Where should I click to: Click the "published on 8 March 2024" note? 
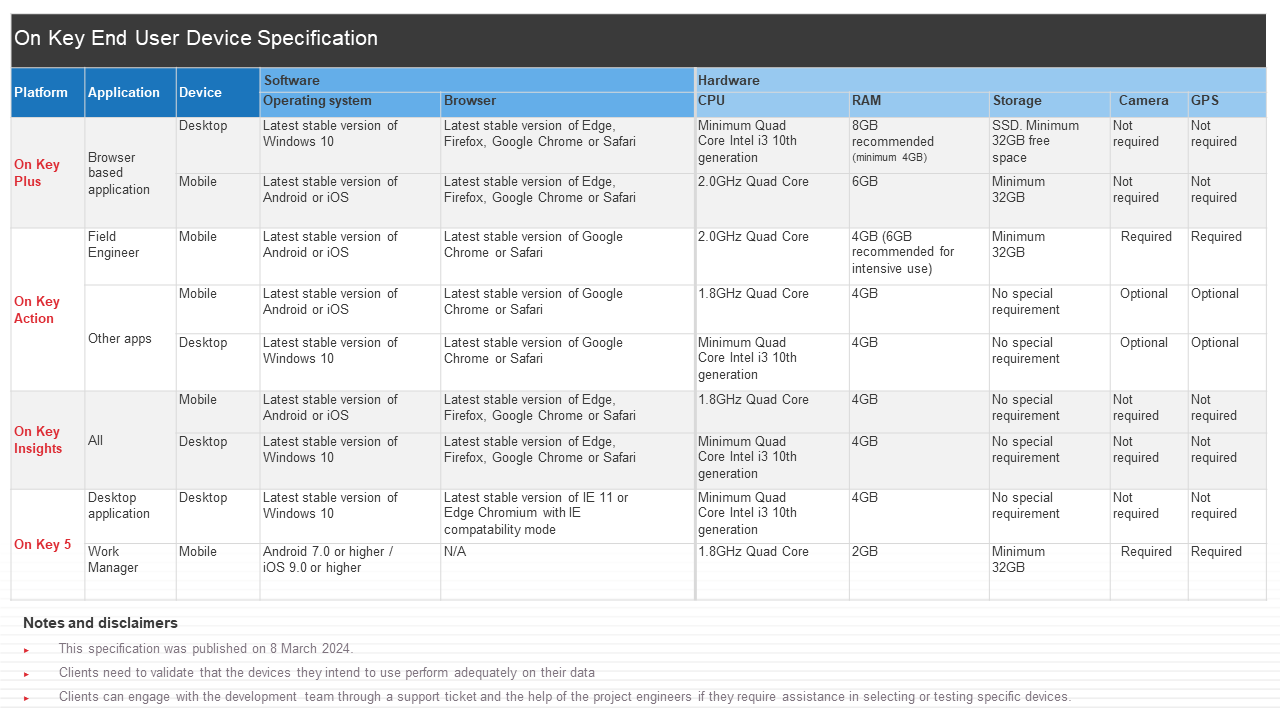coord(206,649)
